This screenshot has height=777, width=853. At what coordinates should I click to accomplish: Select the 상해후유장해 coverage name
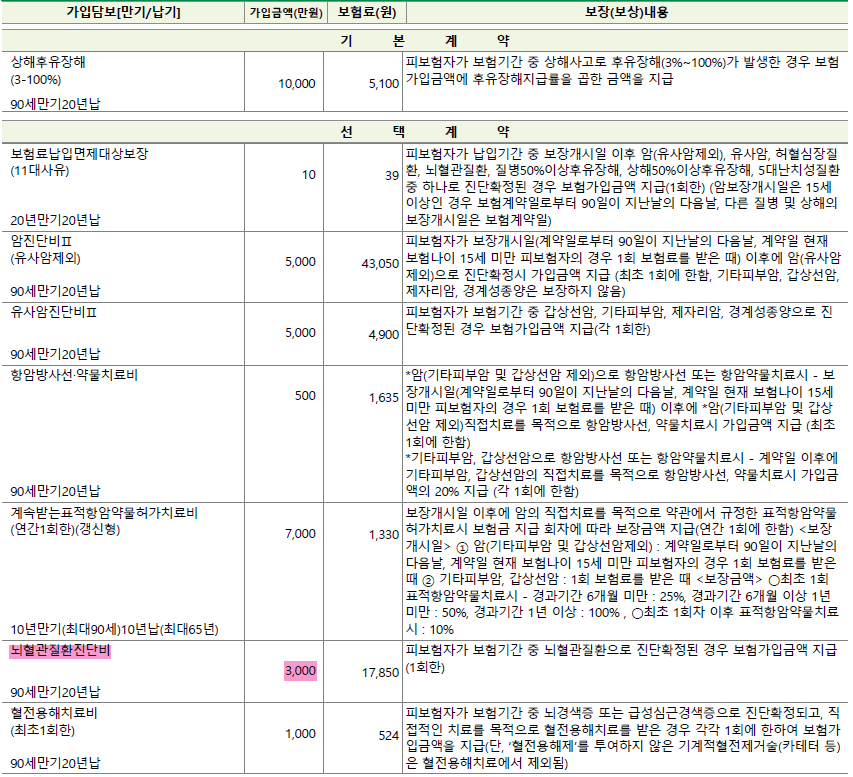click(x=48, y=62)
